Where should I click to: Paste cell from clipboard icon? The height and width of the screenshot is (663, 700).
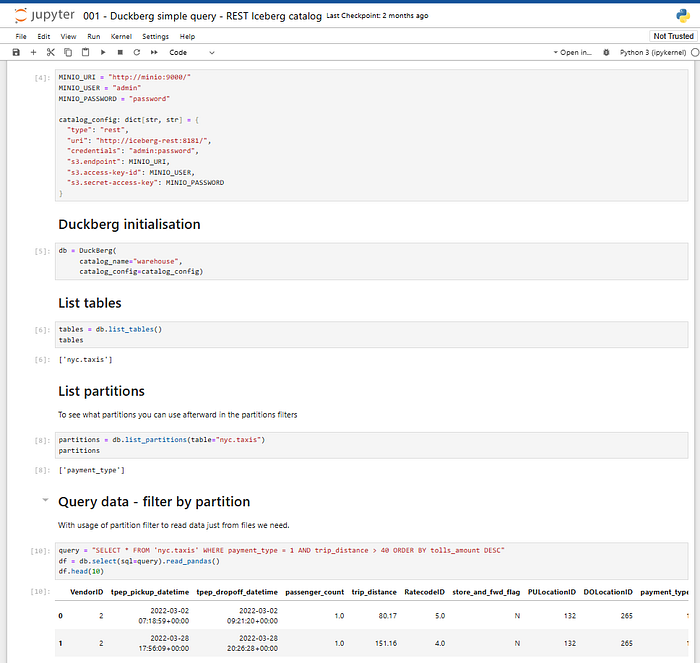(85, 52)
